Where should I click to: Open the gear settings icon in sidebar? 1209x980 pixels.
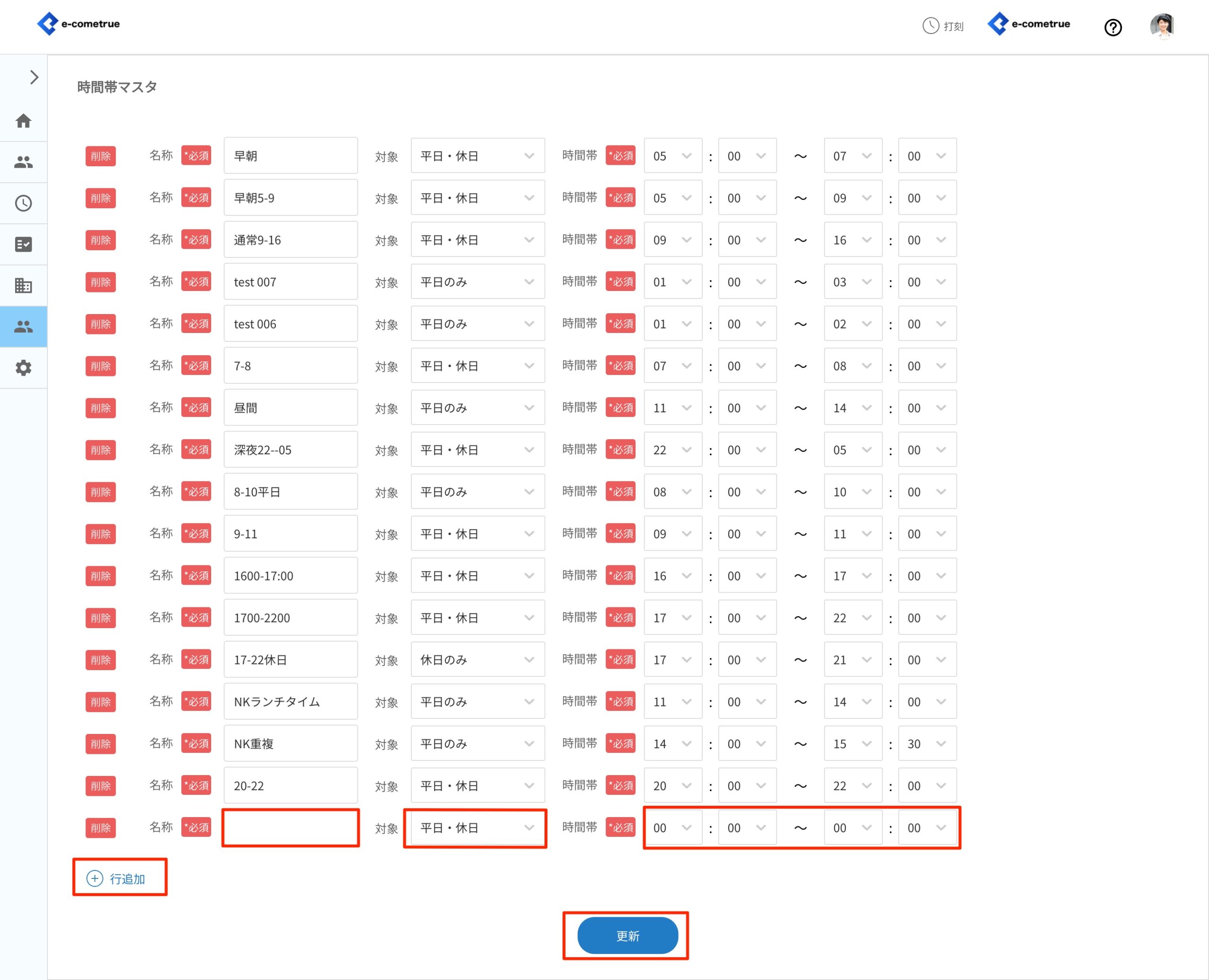(23, 368)
